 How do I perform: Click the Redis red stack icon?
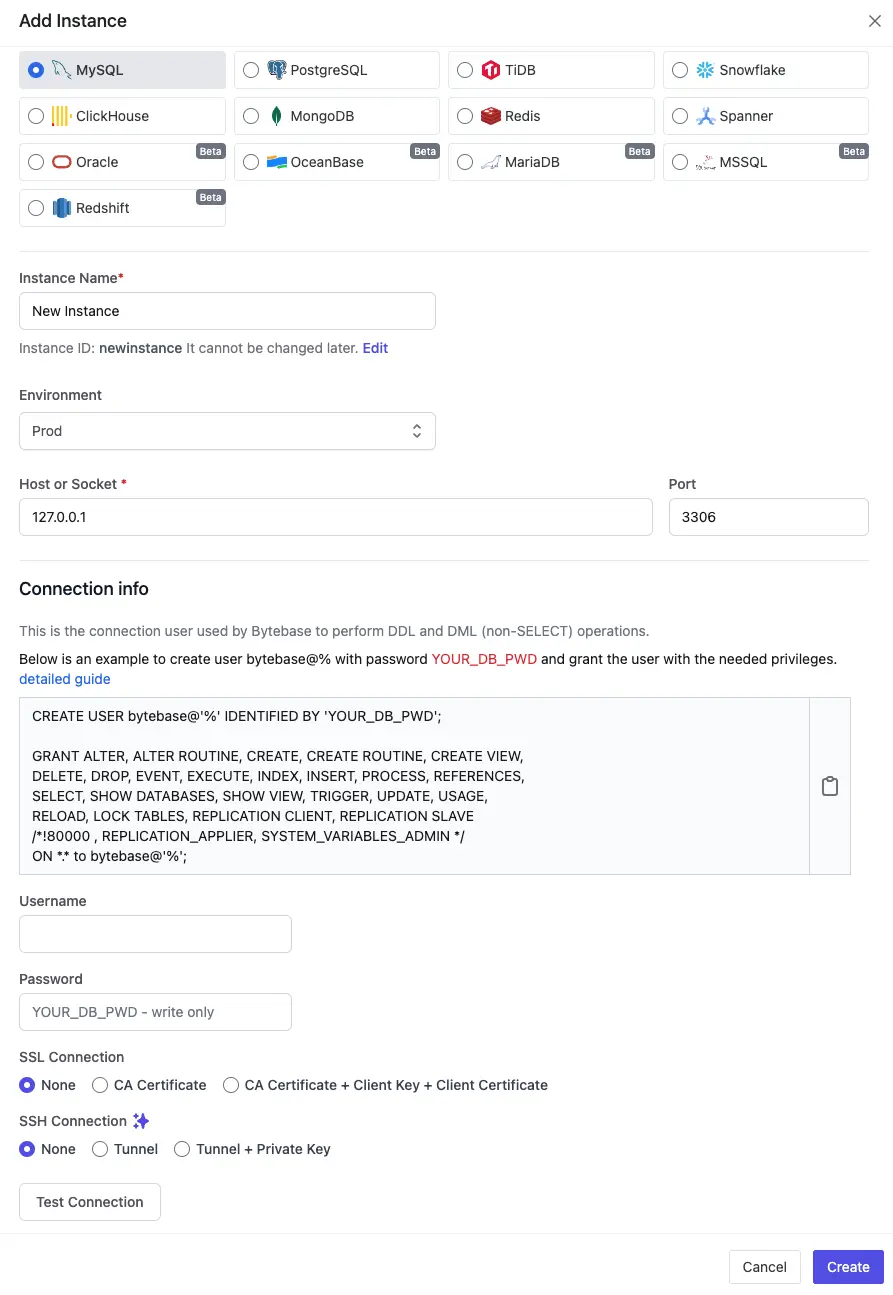(491, 116)
